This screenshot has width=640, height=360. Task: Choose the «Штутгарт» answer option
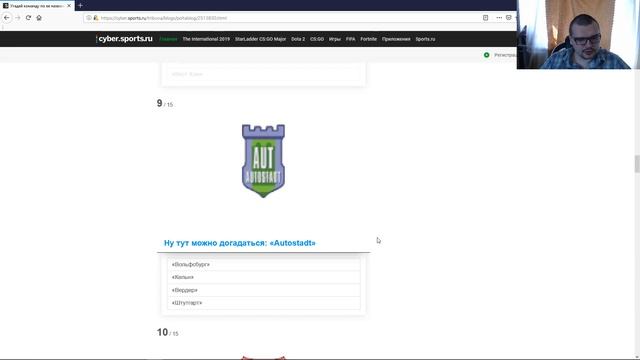264,303
